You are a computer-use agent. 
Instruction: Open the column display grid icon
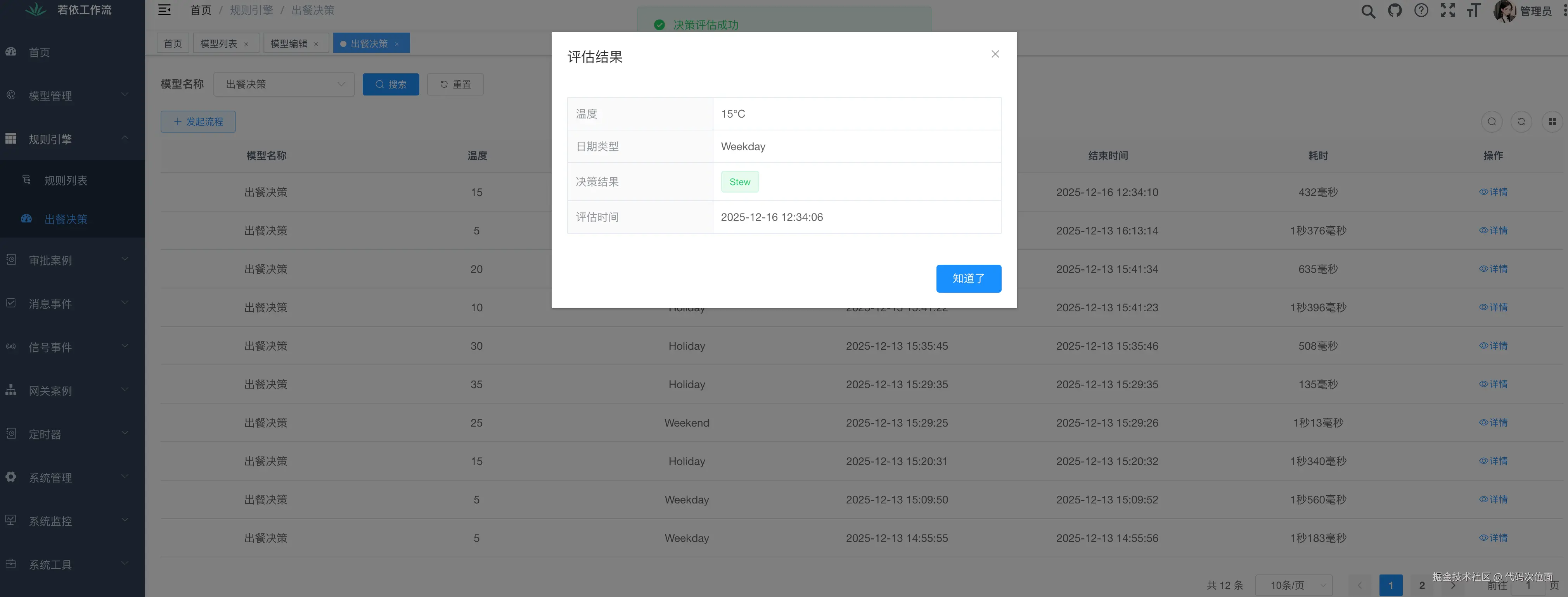[x=1552, y=121]
